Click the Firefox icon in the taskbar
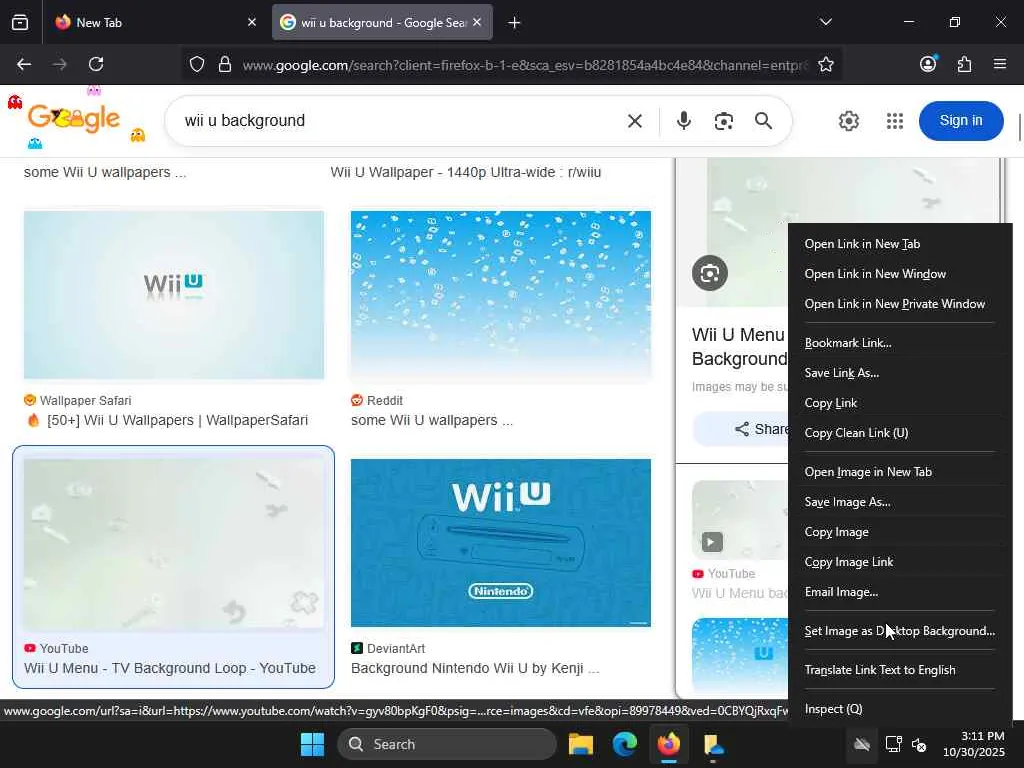 pos(669,744)
